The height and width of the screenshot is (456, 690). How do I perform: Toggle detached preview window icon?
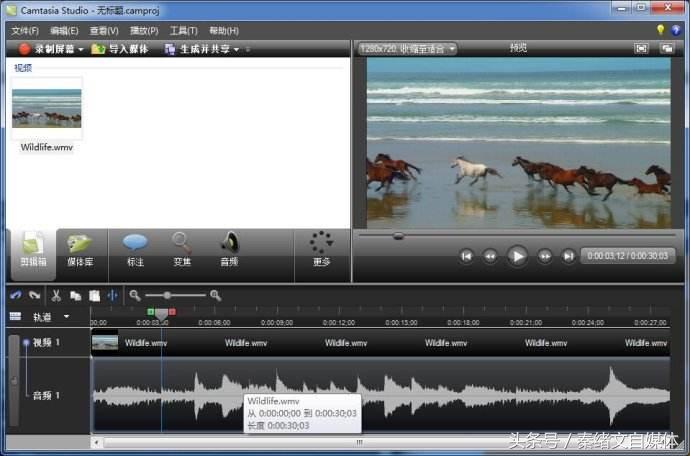click(669, 48)
